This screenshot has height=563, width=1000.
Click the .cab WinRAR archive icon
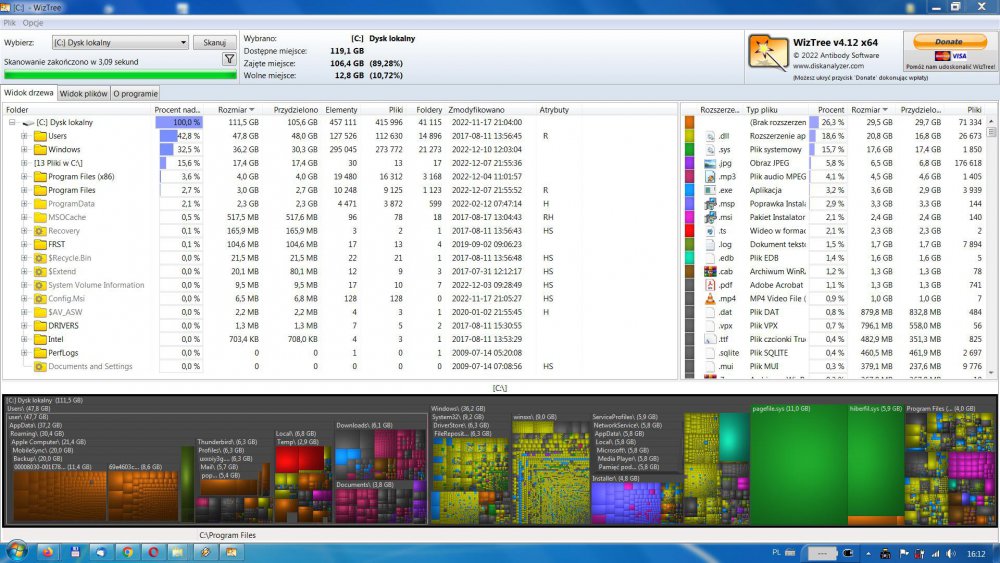[x=710, y=271]
